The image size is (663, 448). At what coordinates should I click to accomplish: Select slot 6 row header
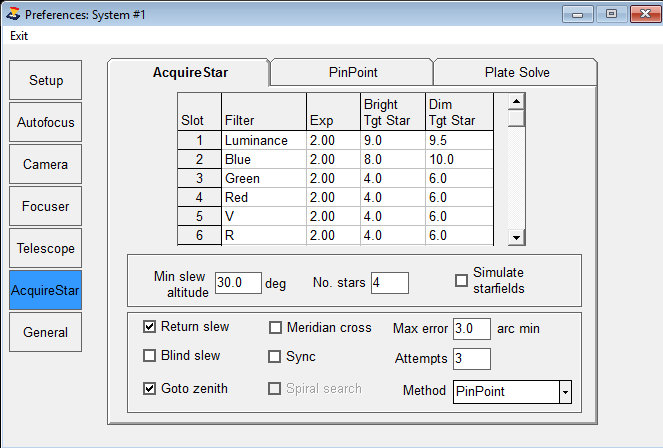[x=199, y=235]
